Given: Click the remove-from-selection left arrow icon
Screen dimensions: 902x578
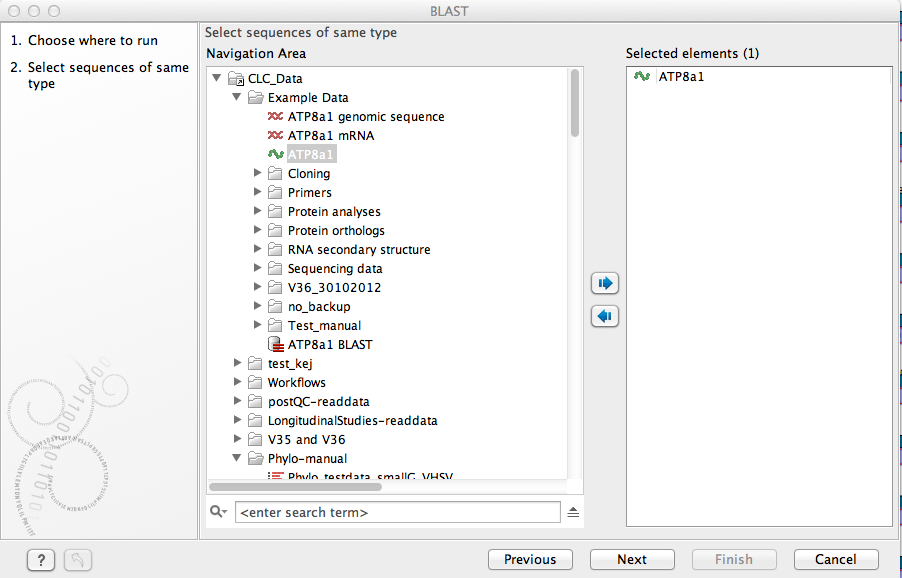Looking at the screenshot, I should pos(605,317).
